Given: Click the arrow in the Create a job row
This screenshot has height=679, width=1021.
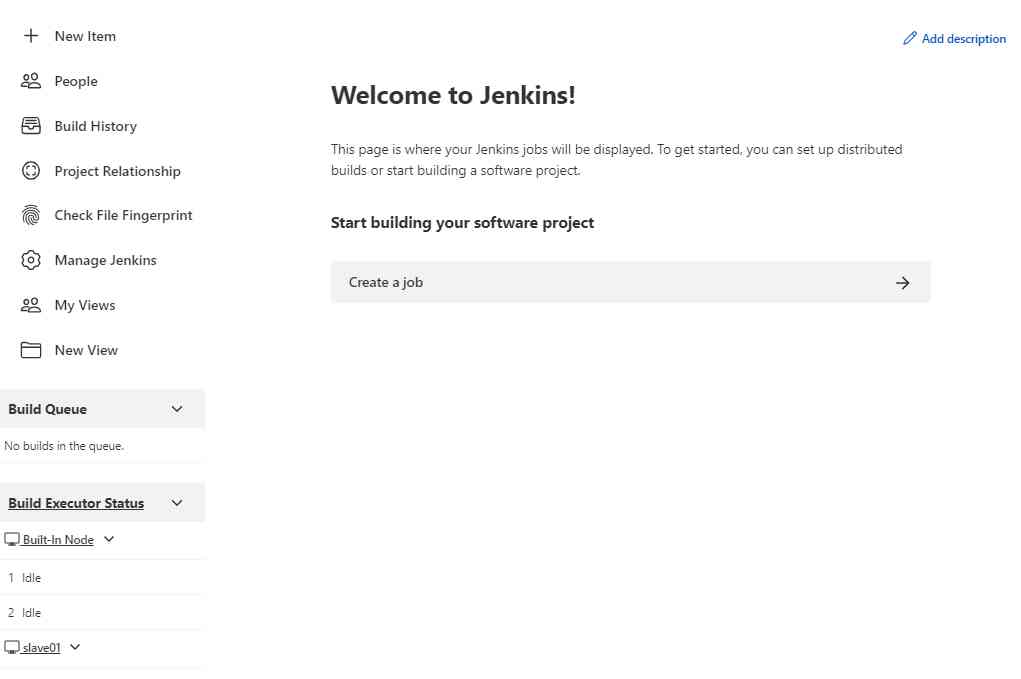Looking at the screenshot, I should pyautogui.click(x=903, y=282).
